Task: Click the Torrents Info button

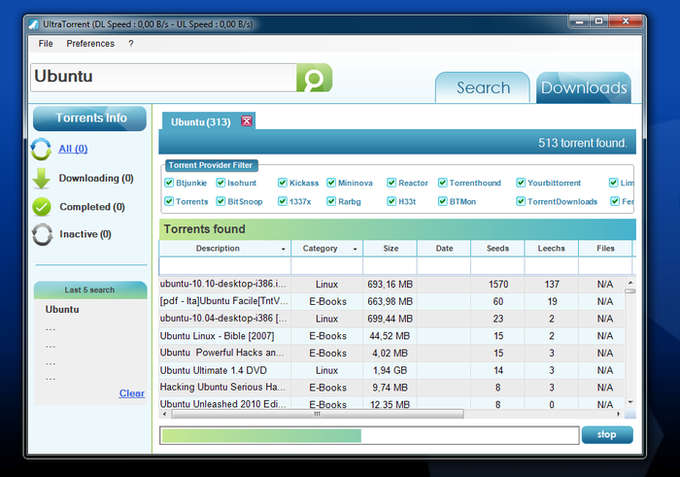Action: click(x=90, y=118)
